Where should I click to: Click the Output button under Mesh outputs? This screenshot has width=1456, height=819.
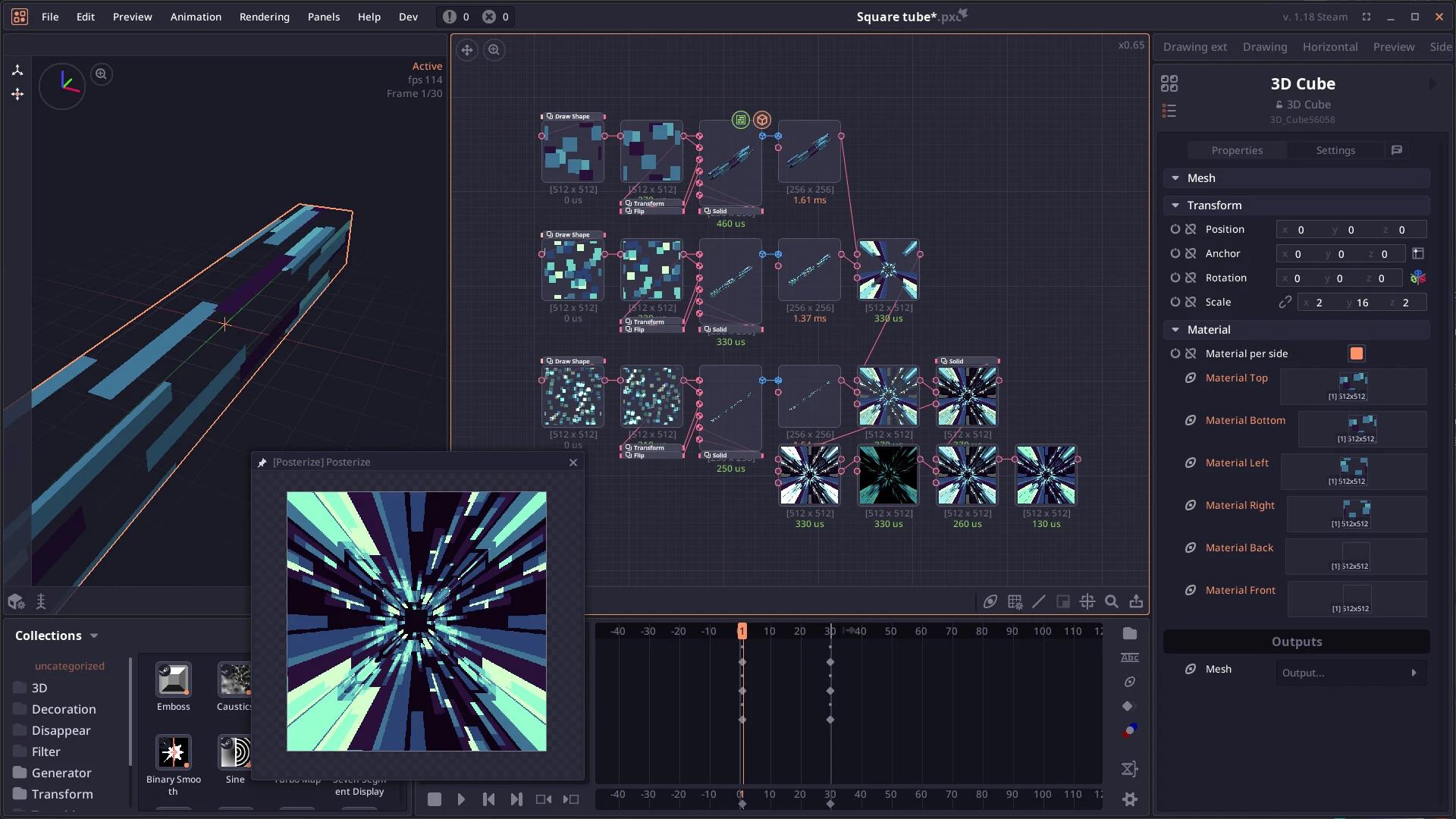pyautogui.click(x=1351, y=673)
